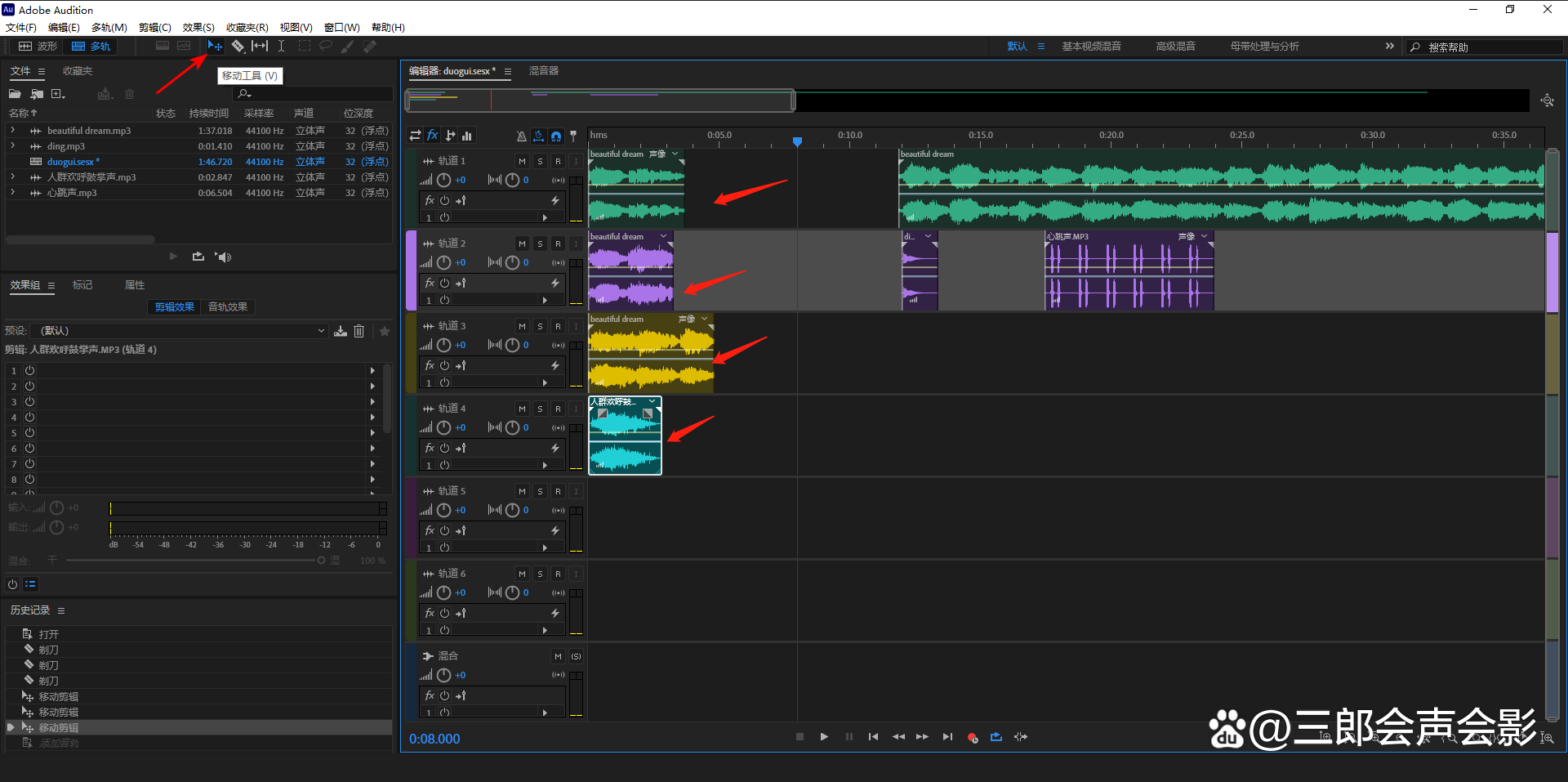Viewport: 1568px width, 782px height.
Task: Open file folder icon in Files panel
Action: click(x=15, y=94)
